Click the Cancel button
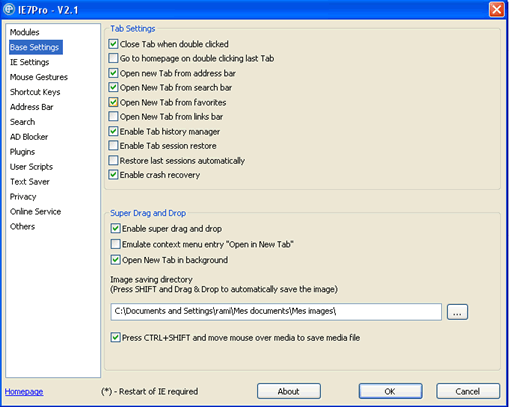 coord(468,391)
